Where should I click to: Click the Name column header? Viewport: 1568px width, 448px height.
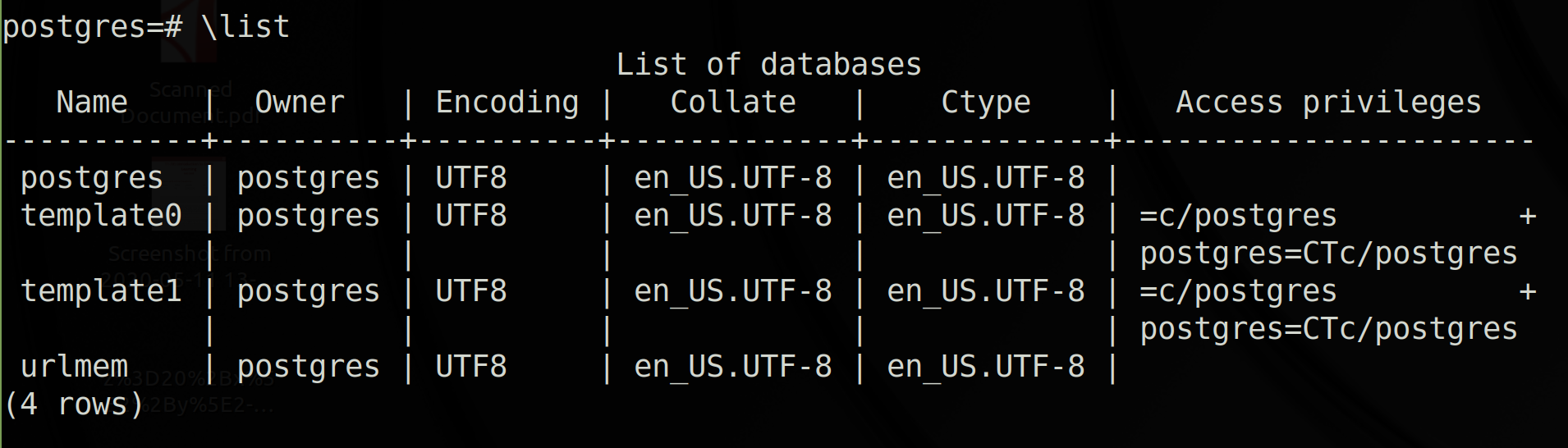92,102
